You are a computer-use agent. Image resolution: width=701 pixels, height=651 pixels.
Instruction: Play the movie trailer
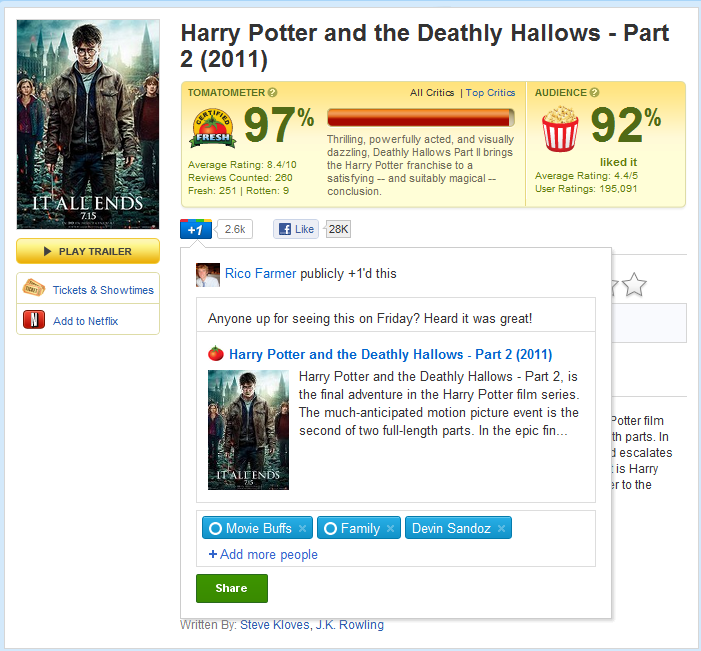[88, 251]
